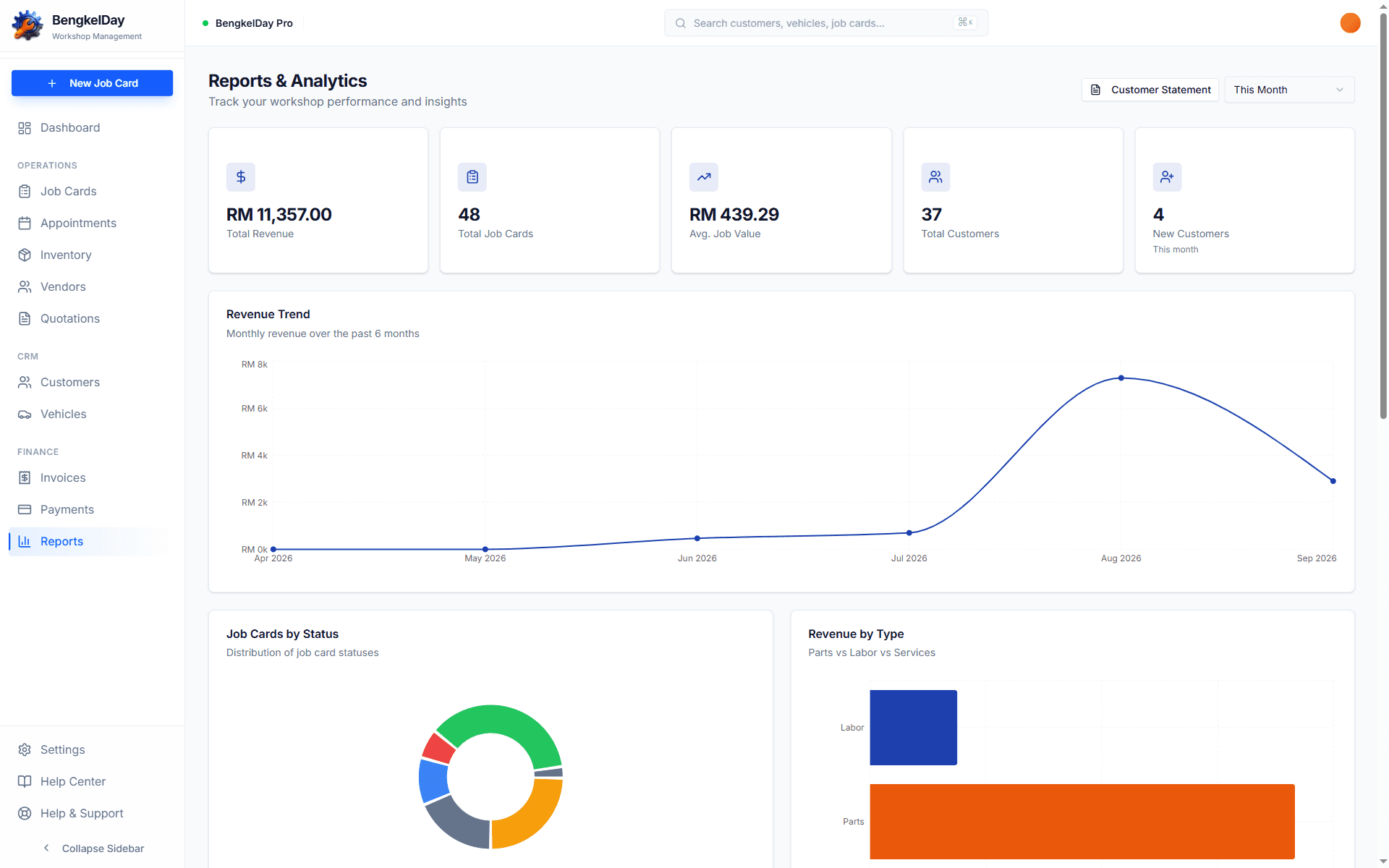This screenshot has height=868, width=1389.
Task: Click the Payments credit card icon
Action: (x=25, y=510)
